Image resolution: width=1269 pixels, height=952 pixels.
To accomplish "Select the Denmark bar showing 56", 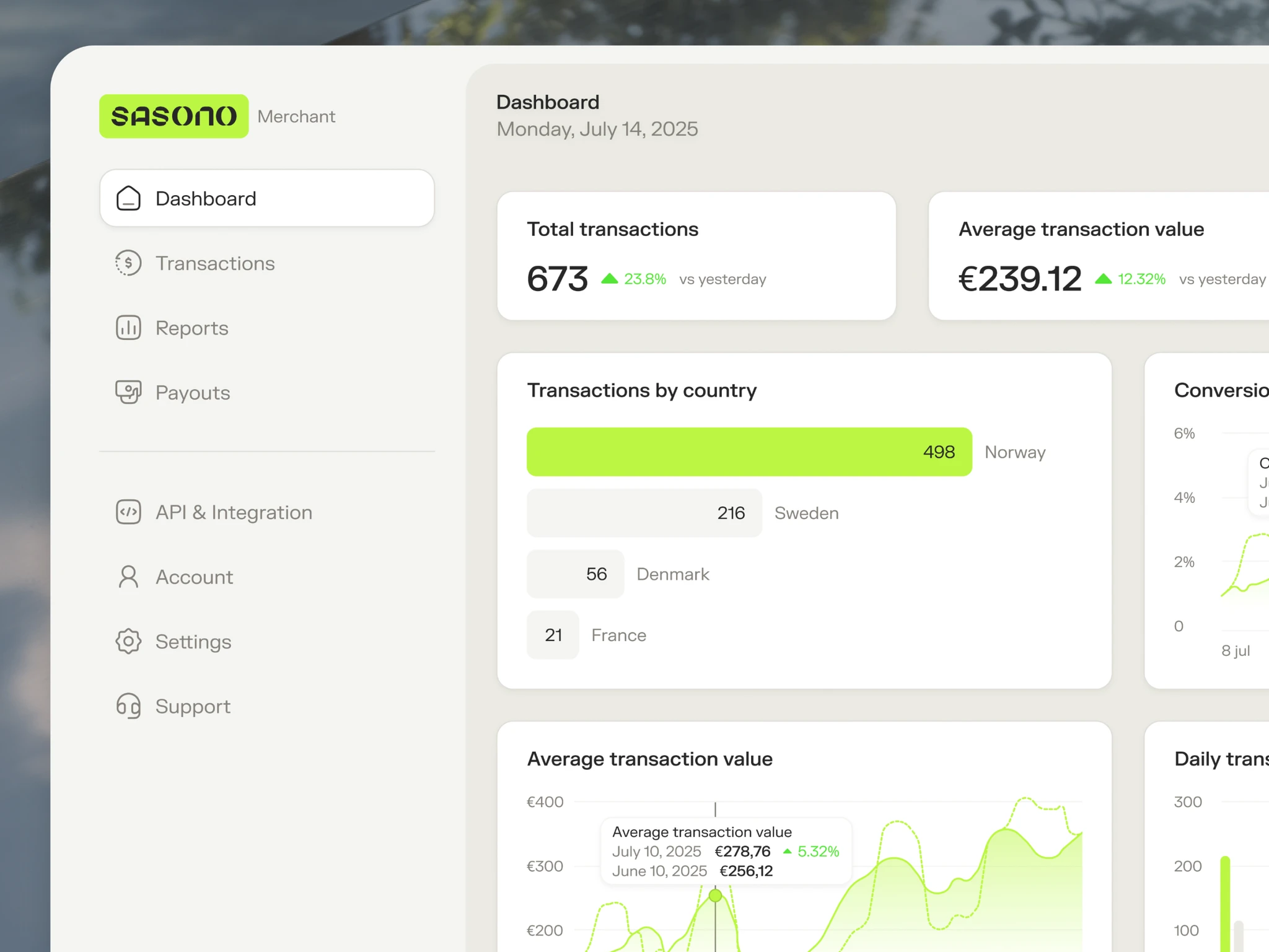I will [575, 574].
